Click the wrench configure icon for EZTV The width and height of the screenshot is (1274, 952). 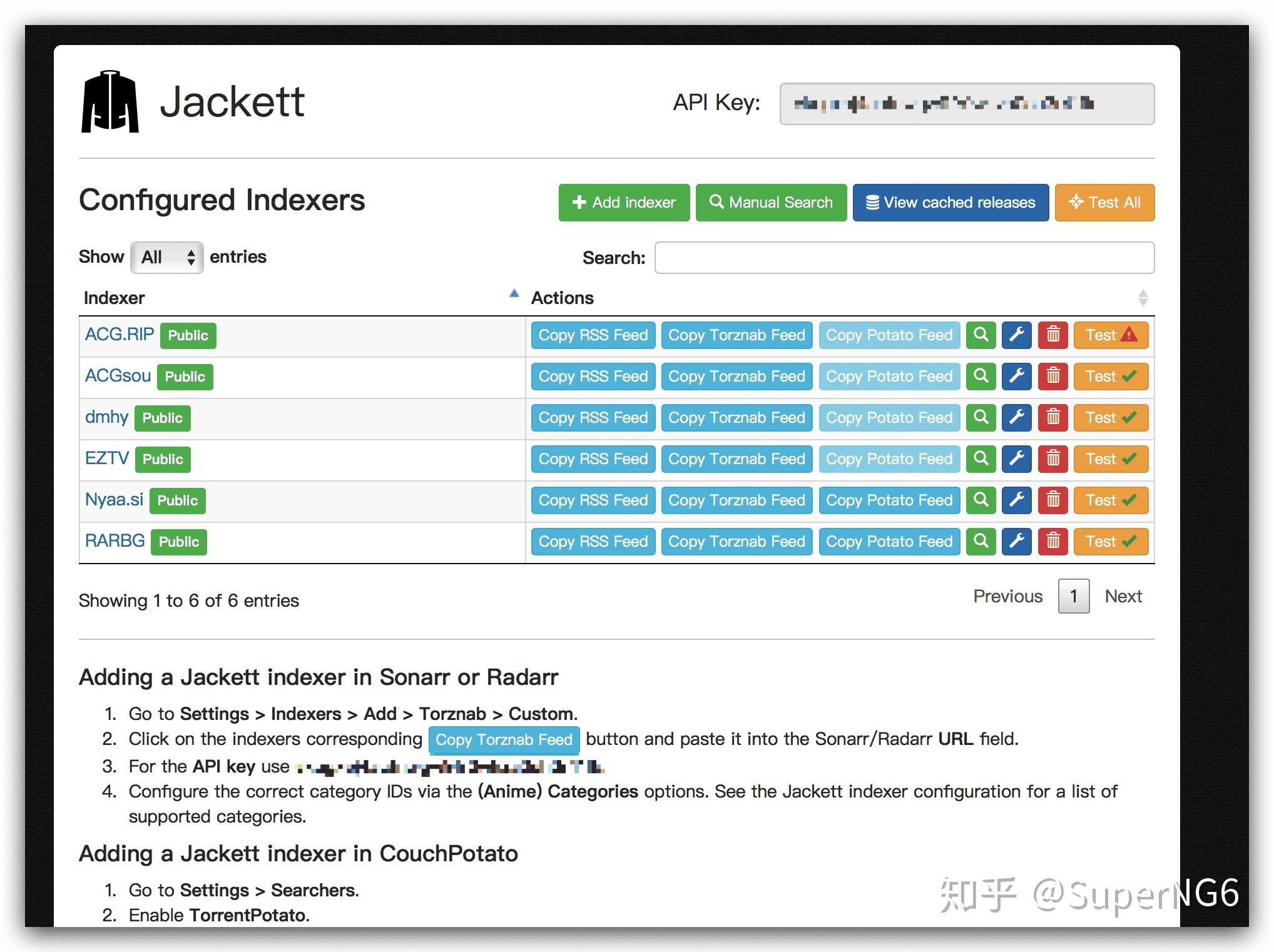tap(1016, 459)
